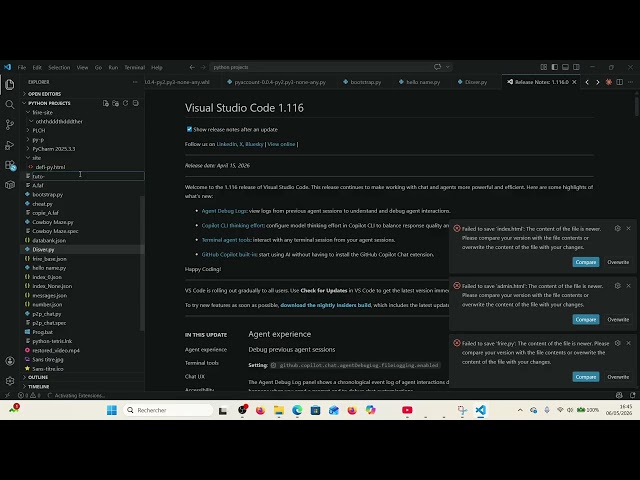Open notifications bell in status bar
The height and width of the screenshot is (480, 640).
632,395
